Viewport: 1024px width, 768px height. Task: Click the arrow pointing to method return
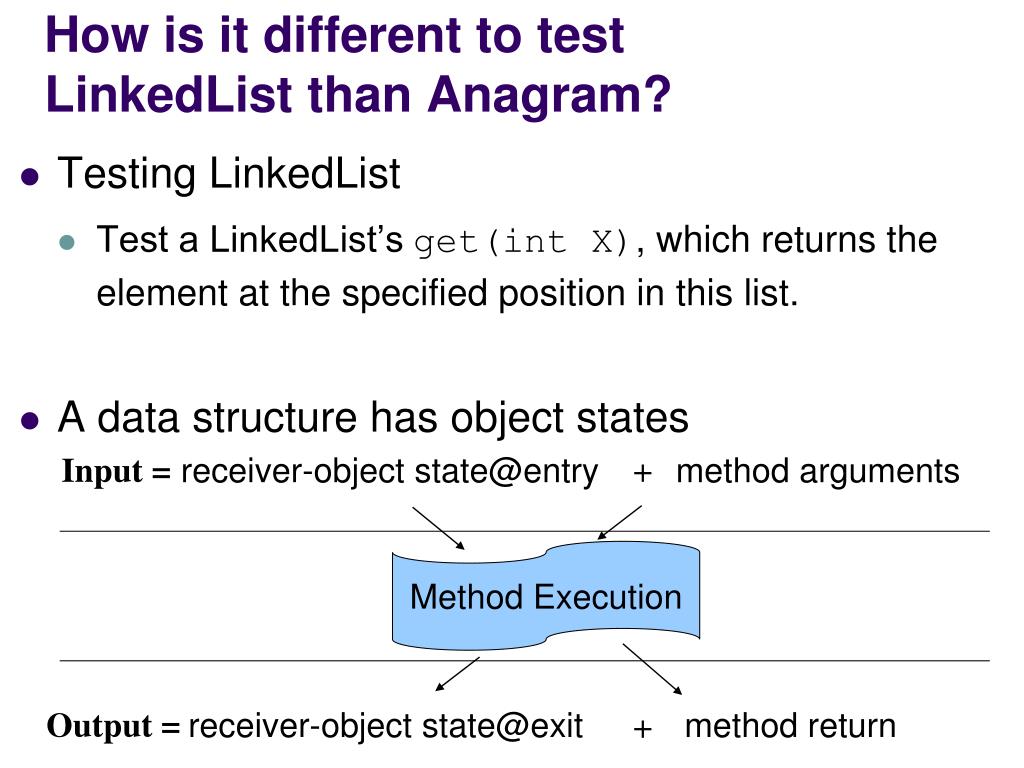click(x=652, y=669)
